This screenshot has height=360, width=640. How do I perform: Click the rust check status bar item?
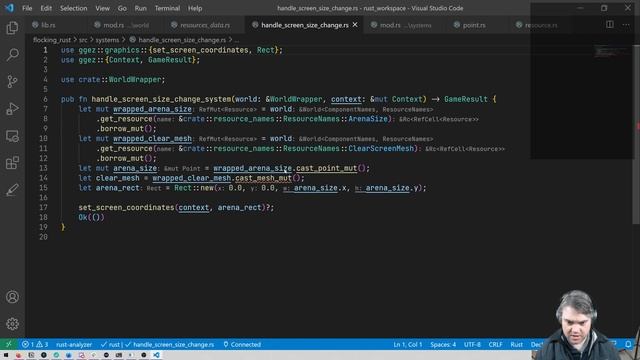pos(110,344)
